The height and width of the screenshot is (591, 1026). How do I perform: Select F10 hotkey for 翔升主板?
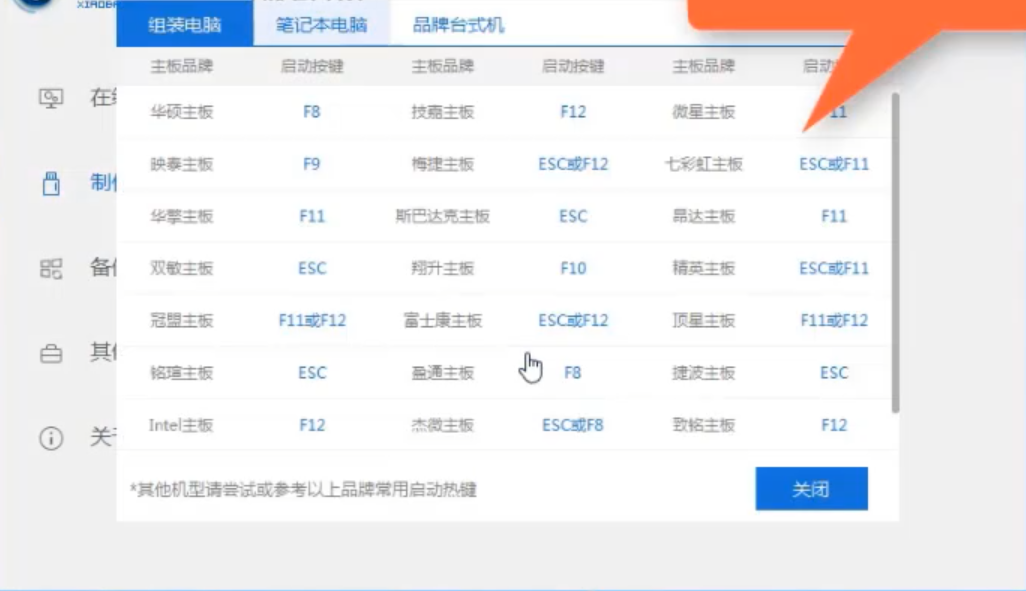click(573, 268)
